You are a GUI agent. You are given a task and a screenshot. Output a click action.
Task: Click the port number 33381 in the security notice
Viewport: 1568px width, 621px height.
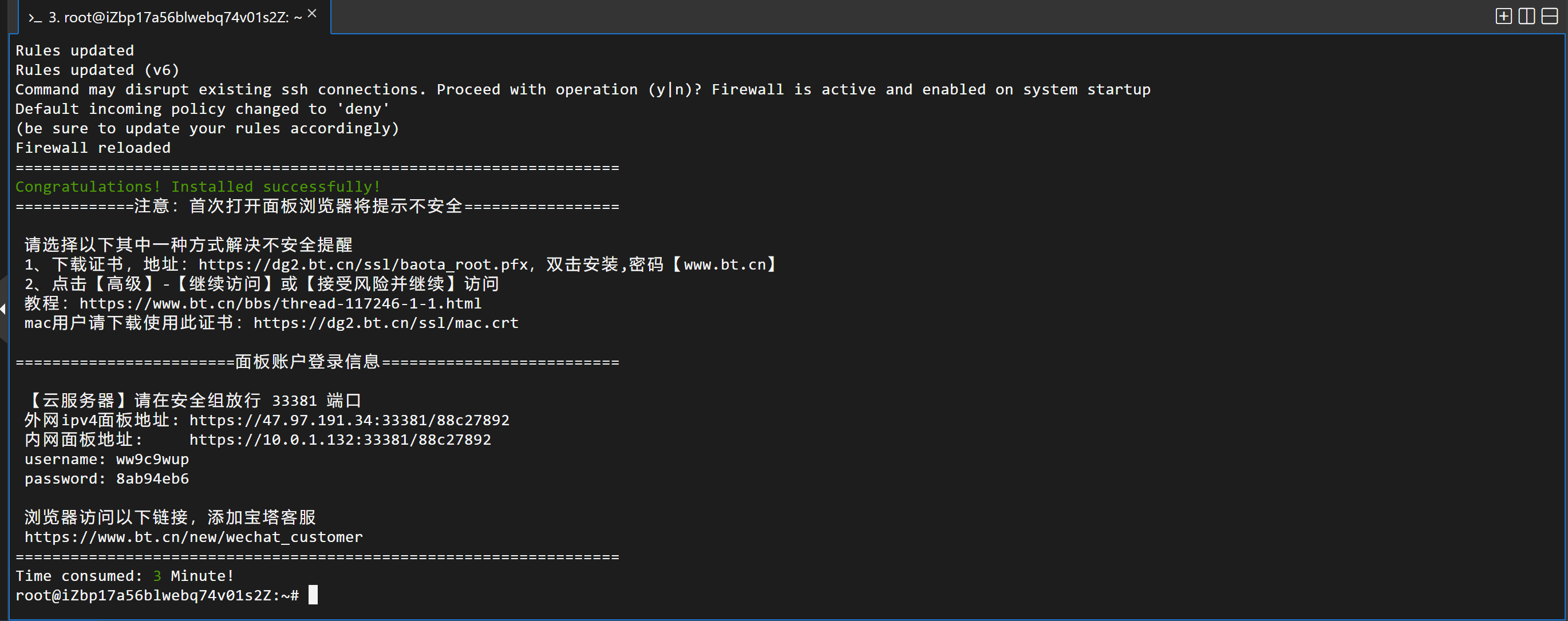[294, 401]
